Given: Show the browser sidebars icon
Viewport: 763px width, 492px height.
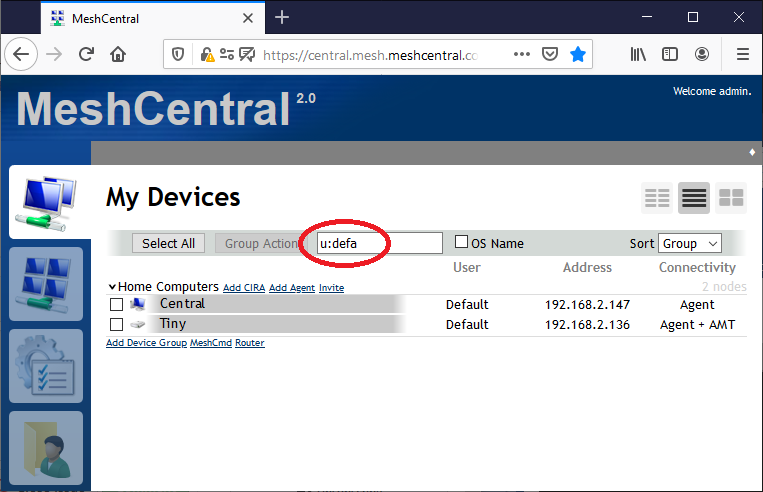Looking at the screenshot, I should pos(670,54).
